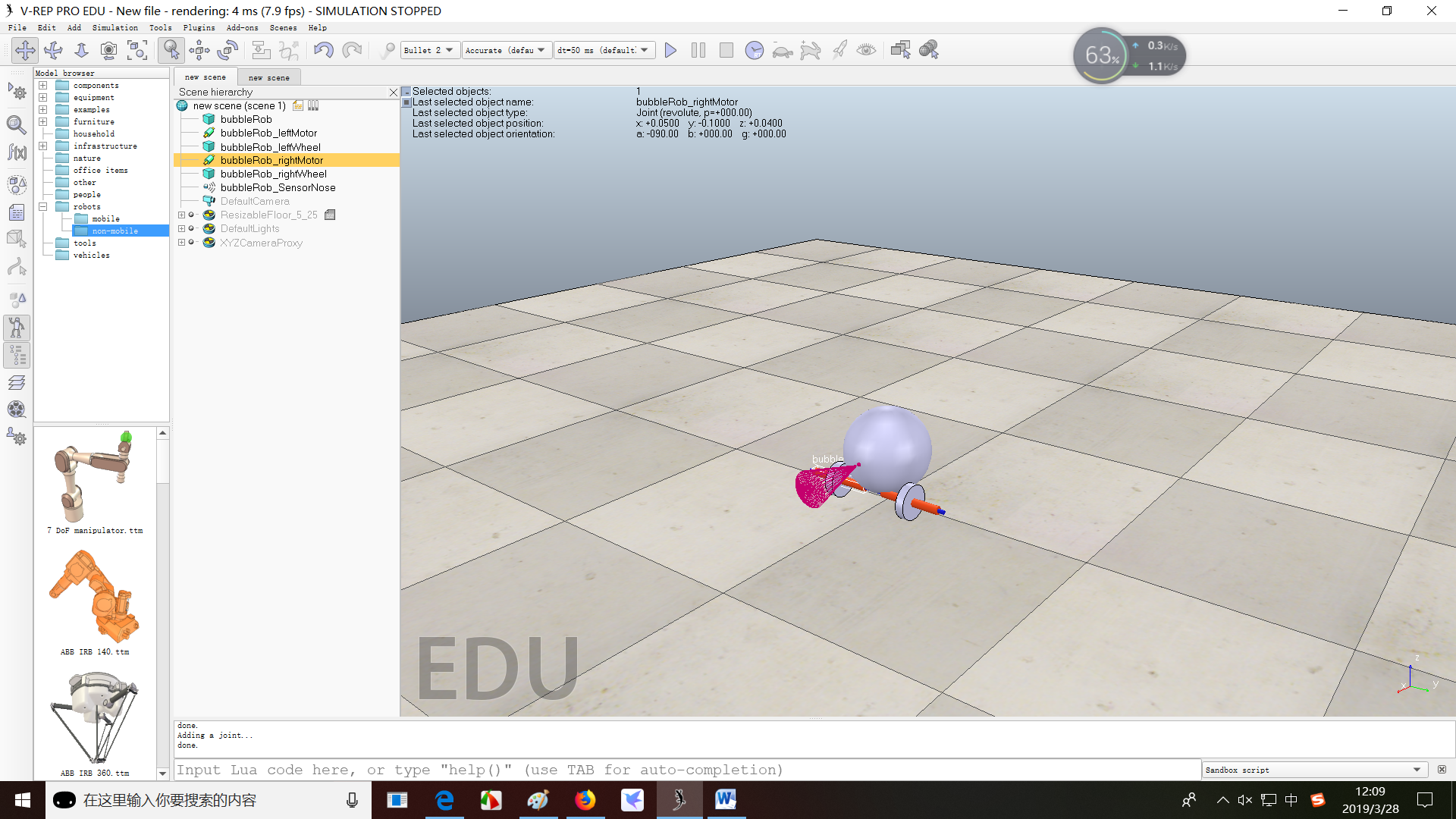This screenshot has height=819, width=1456.
Task: Open Firefox from the Windows taskbar
Action: (x=585, y=800)
